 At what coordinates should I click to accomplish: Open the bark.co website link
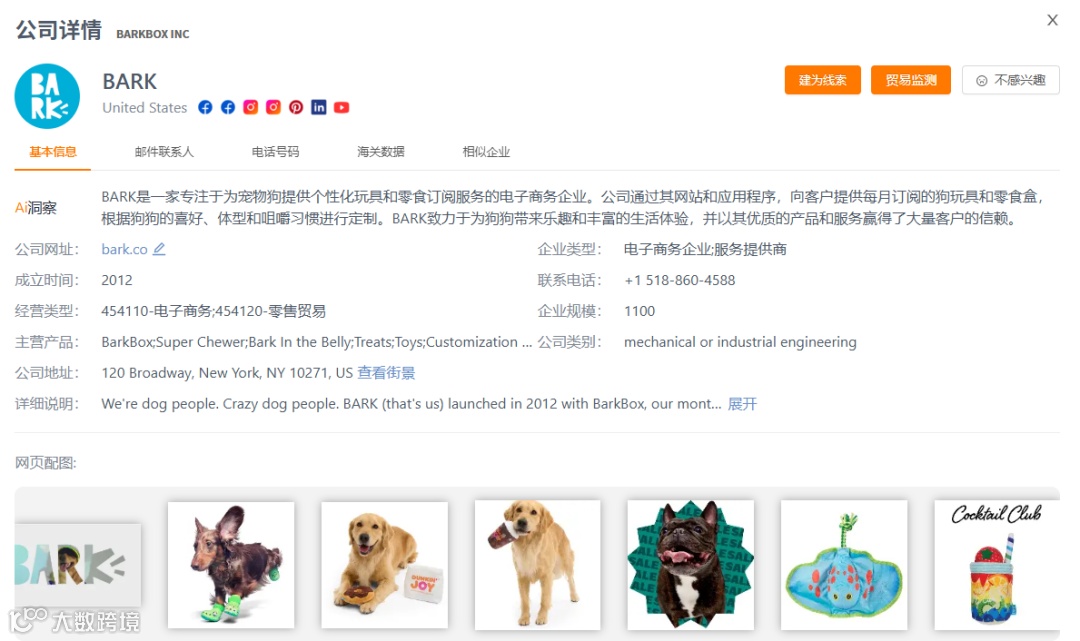point(125,249)
